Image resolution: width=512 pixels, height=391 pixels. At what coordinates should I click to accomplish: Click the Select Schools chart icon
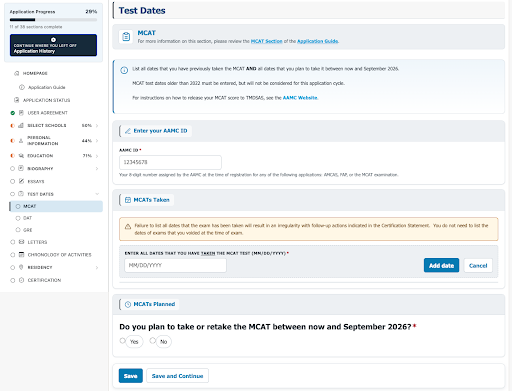pyautogui.click(x=21, y=125)
